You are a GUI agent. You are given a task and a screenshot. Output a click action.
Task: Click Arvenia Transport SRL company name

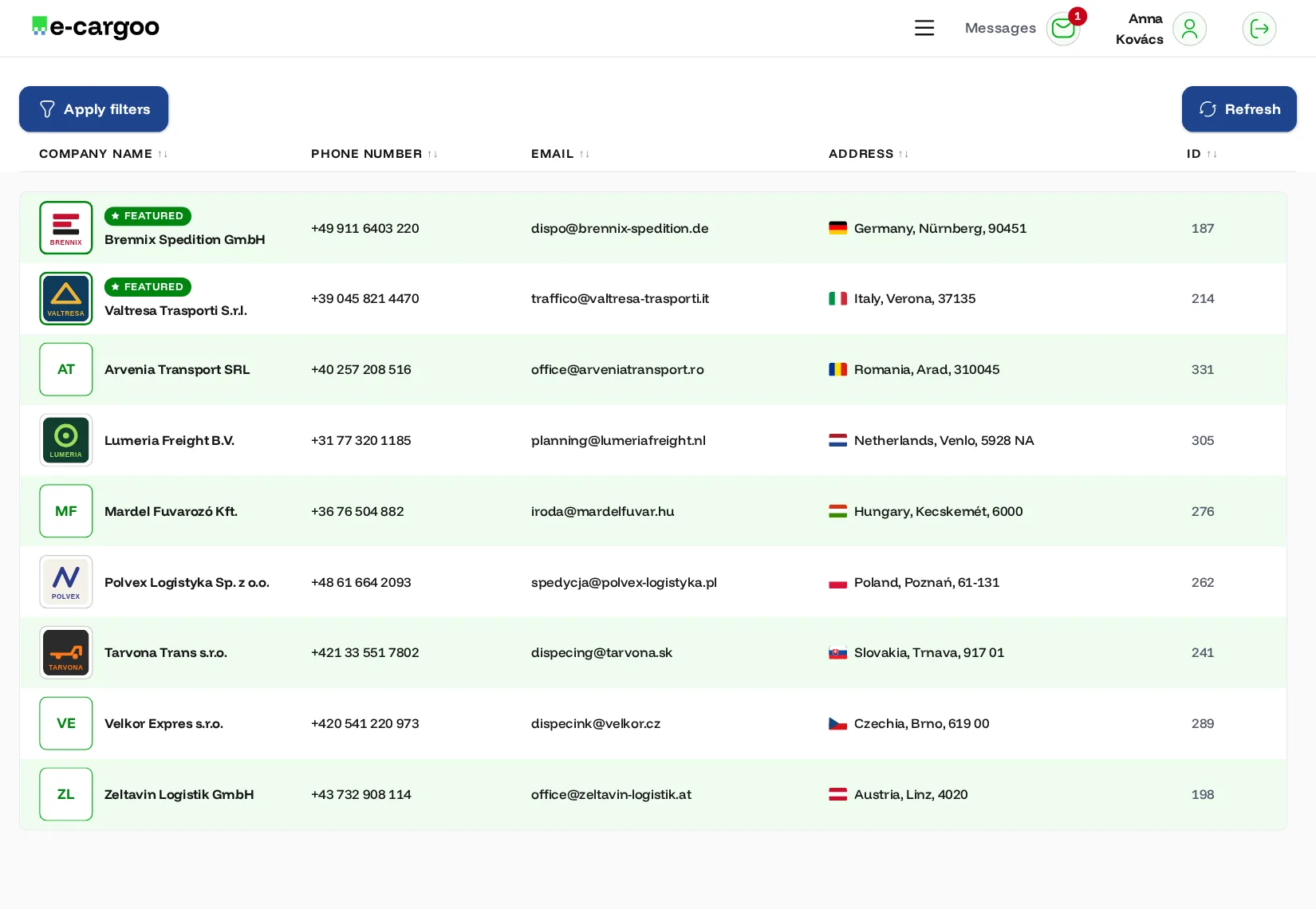[x=177, y=369]
